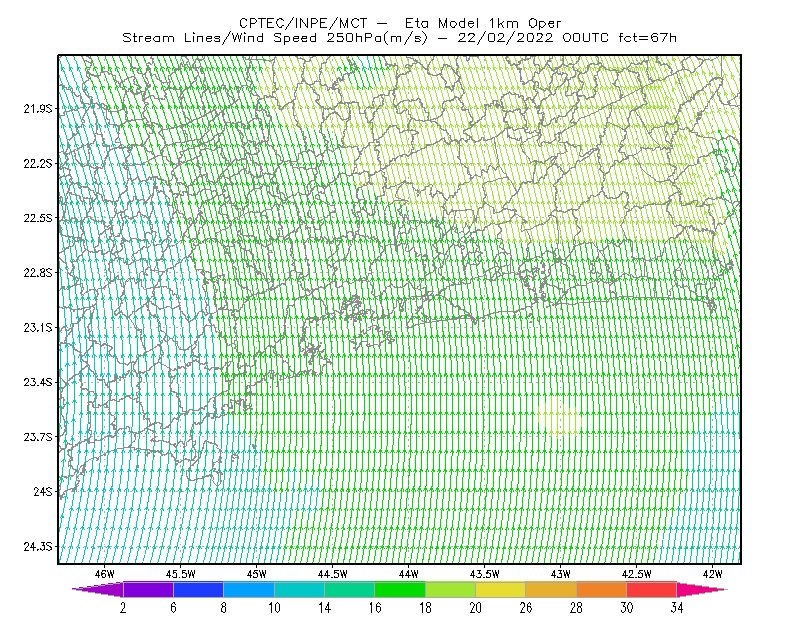Click the longitude label '44.5W'

[x=333, y=574]
